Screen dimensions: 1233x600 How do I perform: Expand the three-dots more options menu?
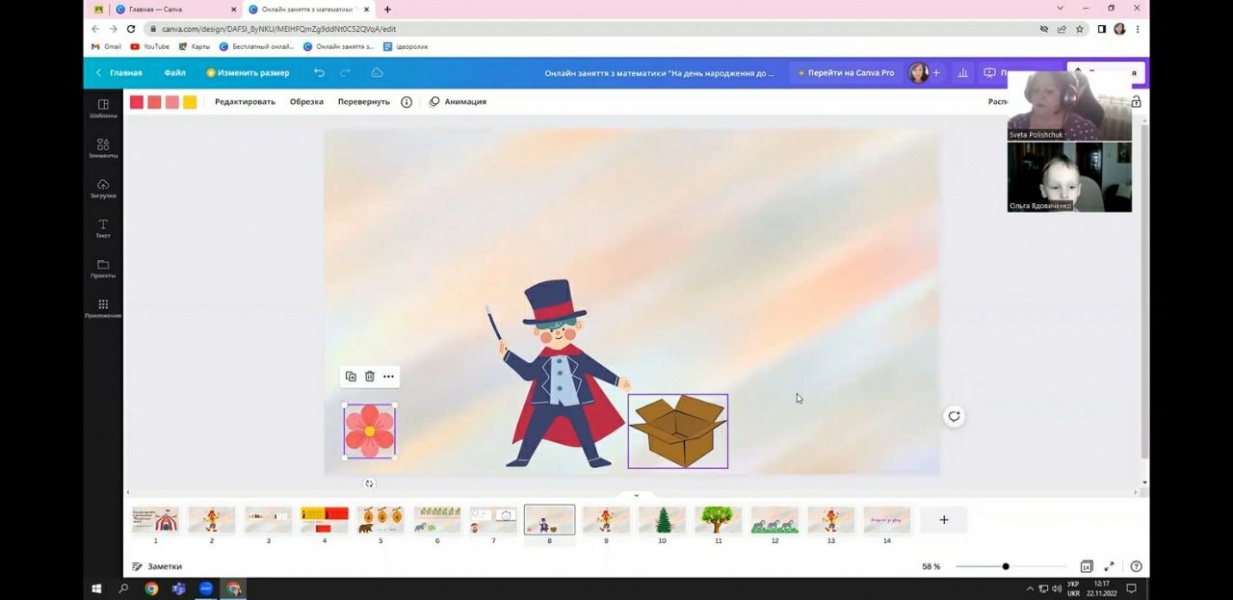388,376
